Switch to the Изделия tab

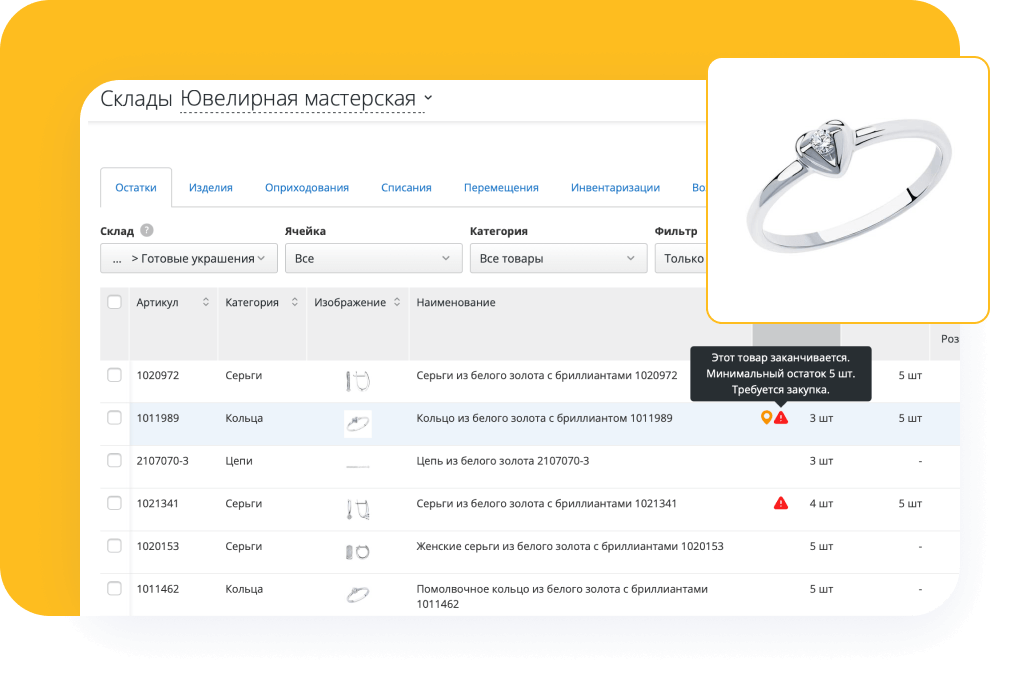[211, 187]
